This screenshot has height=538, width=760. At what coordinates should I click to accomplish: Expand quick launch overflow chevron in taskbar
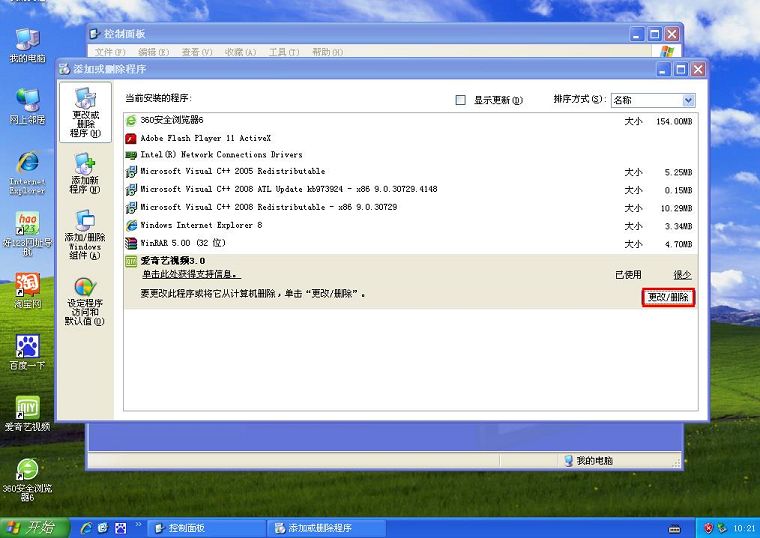click(x=138, y=524)
